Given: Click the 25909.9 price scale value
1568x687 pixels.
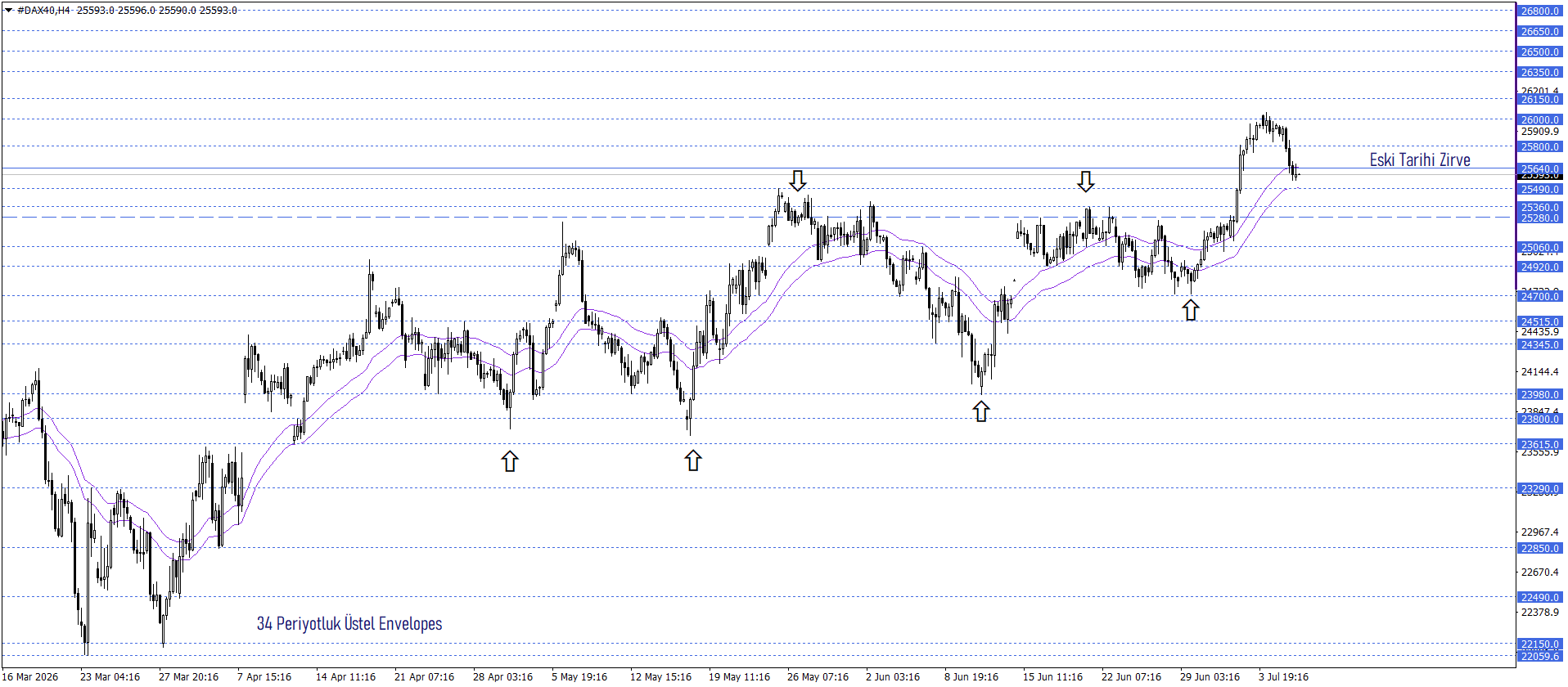Looking at the screenshot, I should coord(1539,131).
